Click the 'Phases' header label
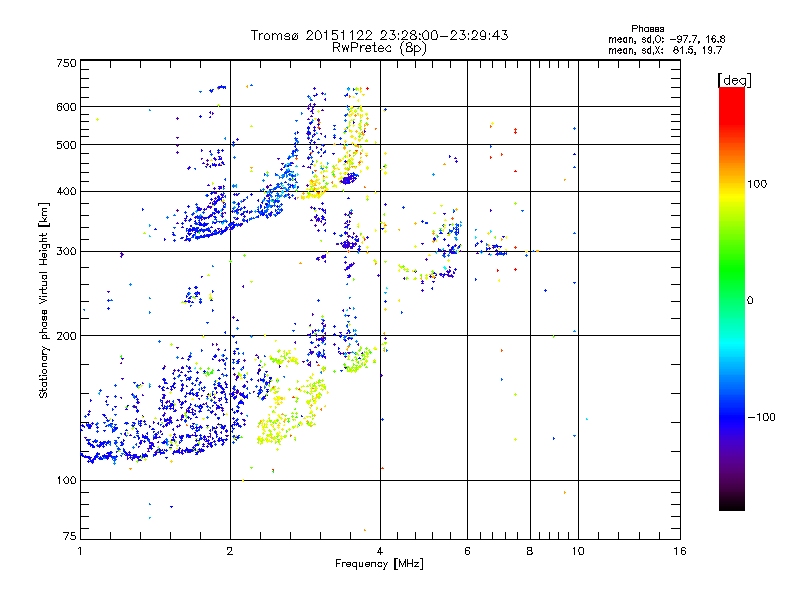Viewport: 800px width, 600px height. pyautogui.click(x=647, y=29)
